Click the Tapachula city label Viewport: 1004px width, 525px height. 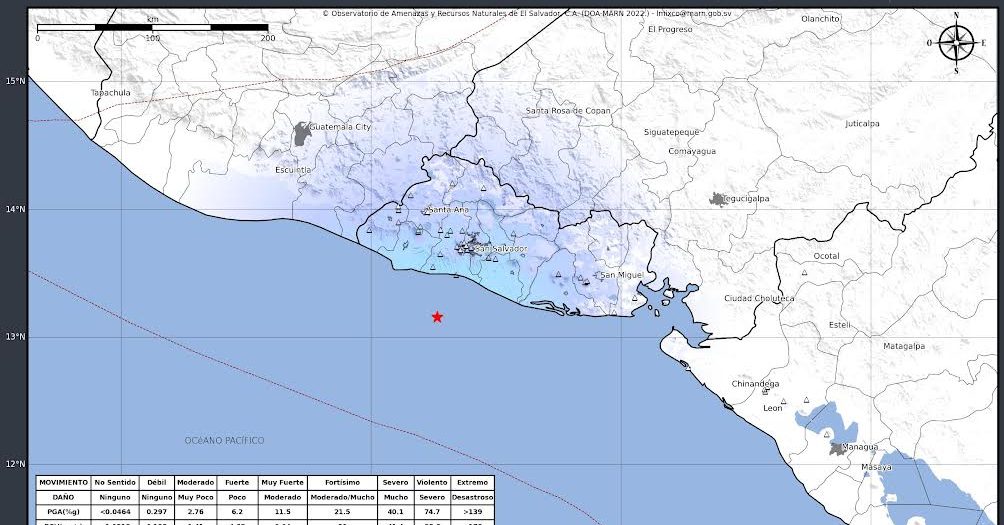point(111,93)
